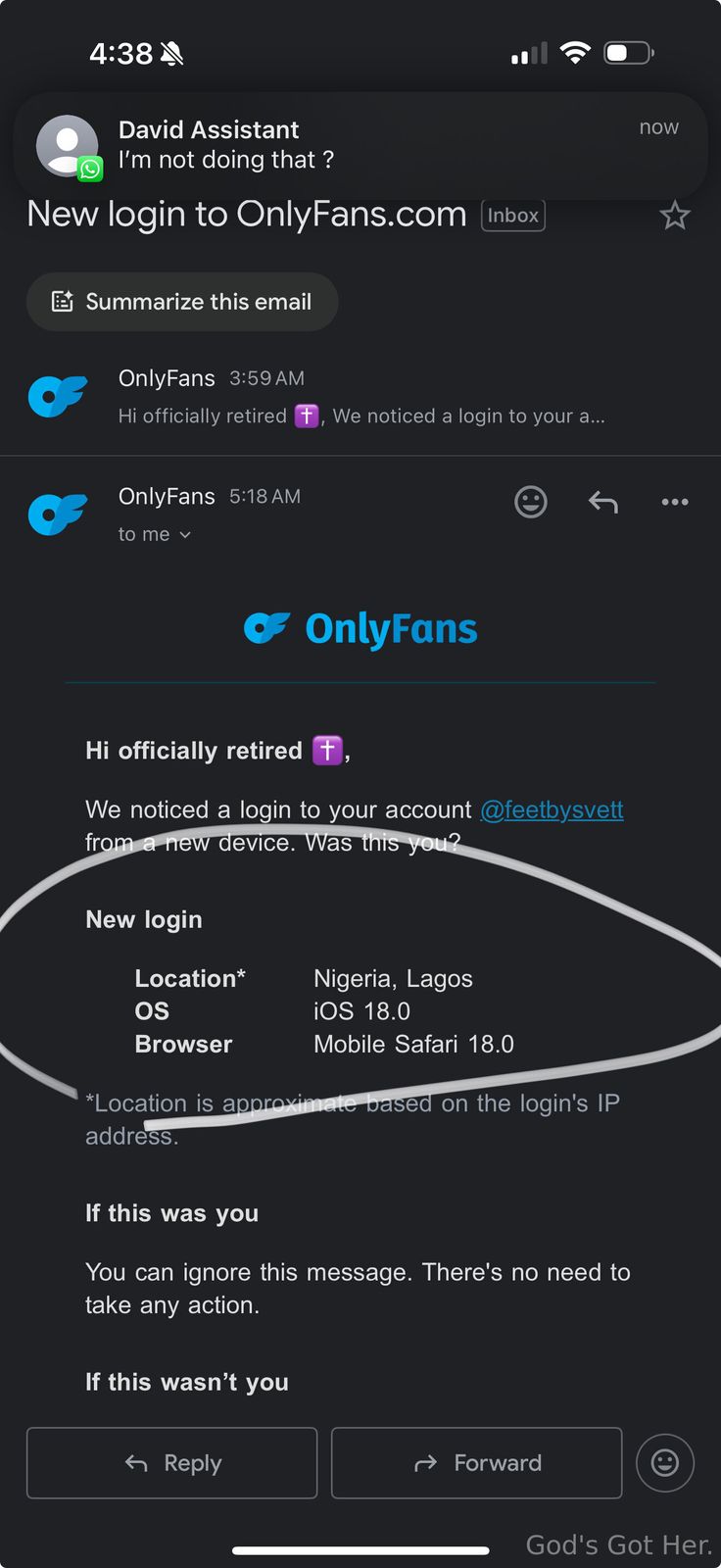721x1568 pixels.
Task: Tap the Inbox label tag
Action: point(512,216)
